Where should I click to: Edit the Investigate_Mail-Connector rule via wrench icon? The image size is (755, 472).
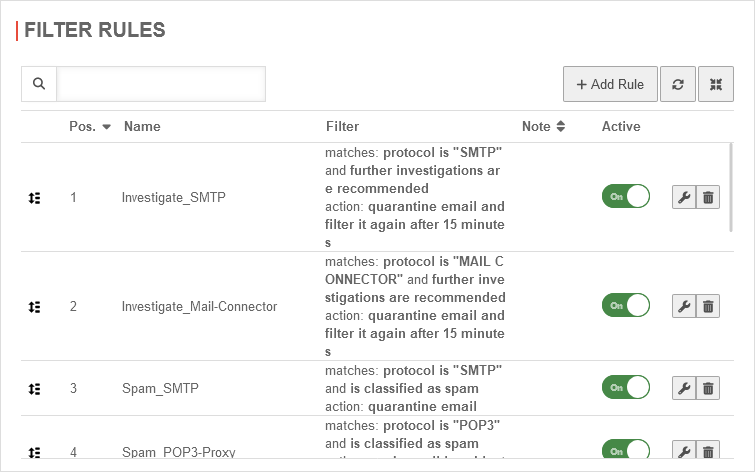coord(684,306)
